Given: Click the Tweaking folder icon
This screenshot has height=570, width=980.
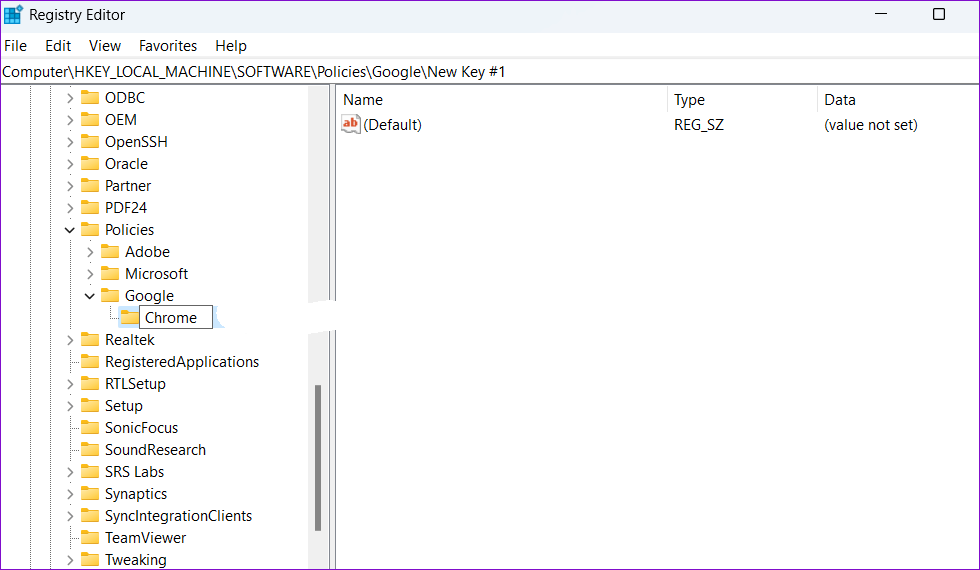Looking at the screenshot, I should coord(90,559).
